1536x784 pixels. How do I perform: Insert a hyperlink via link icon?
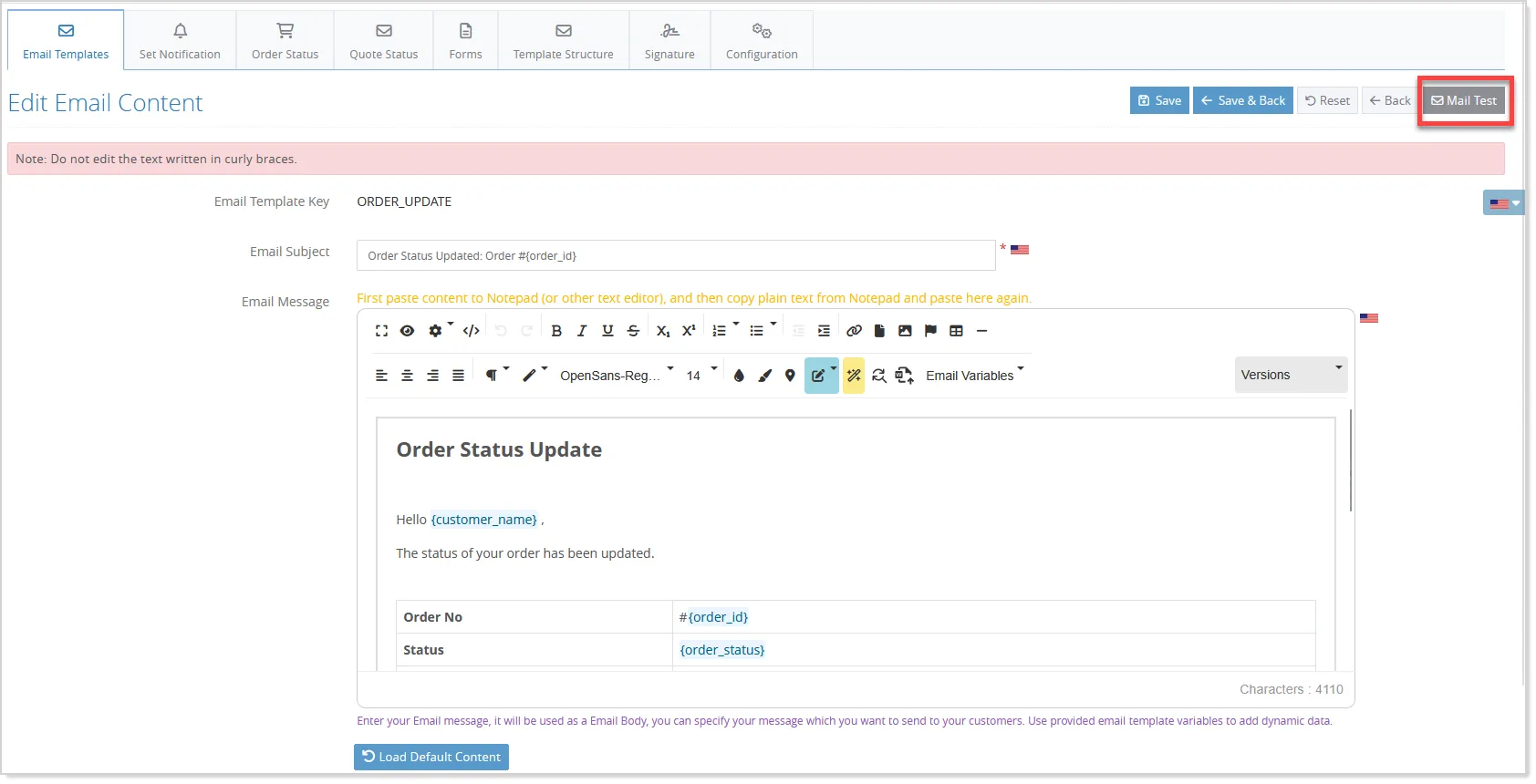[x=854, y=331]
